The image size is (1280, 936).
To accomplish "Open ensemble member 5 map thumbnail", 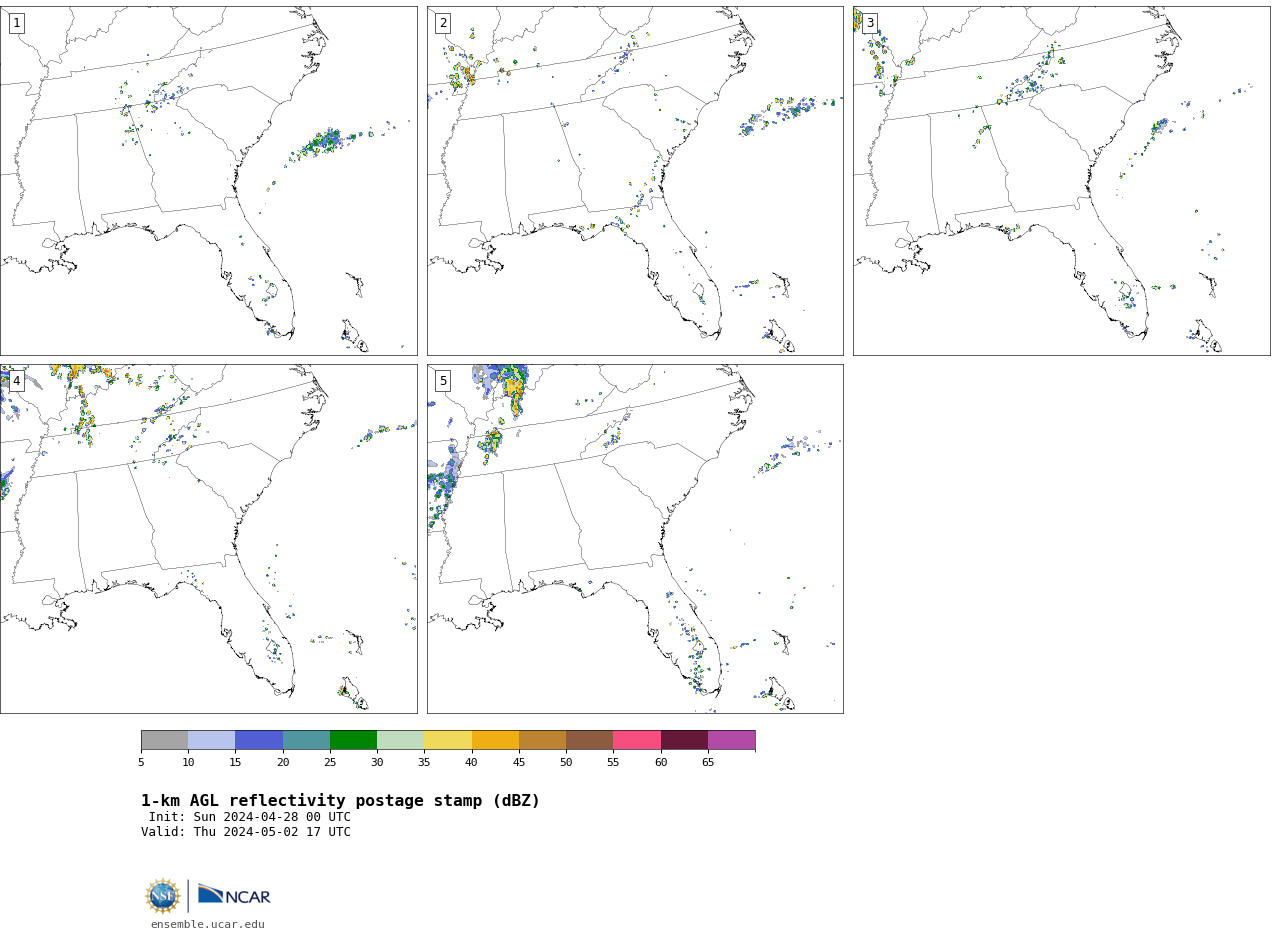I will tap(635, 539).
